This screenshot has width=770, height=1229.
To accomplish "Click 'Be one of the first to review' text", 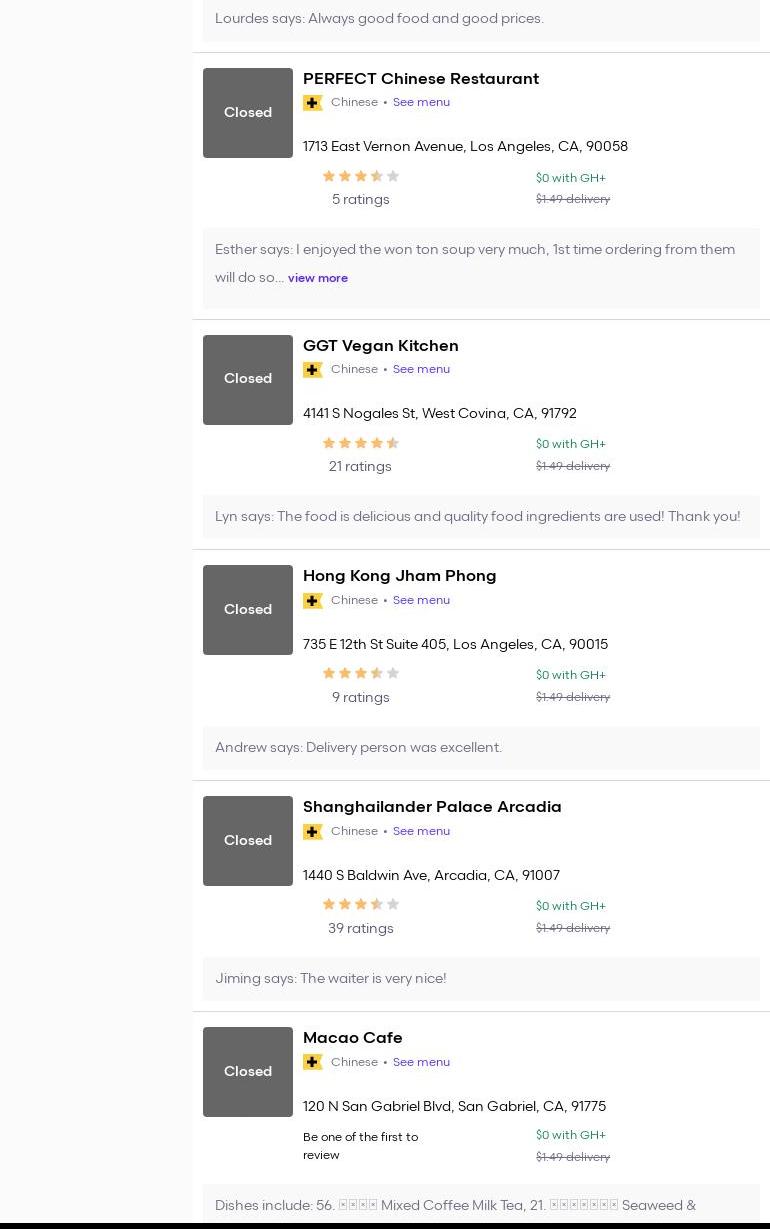I will pos(360,1146).
